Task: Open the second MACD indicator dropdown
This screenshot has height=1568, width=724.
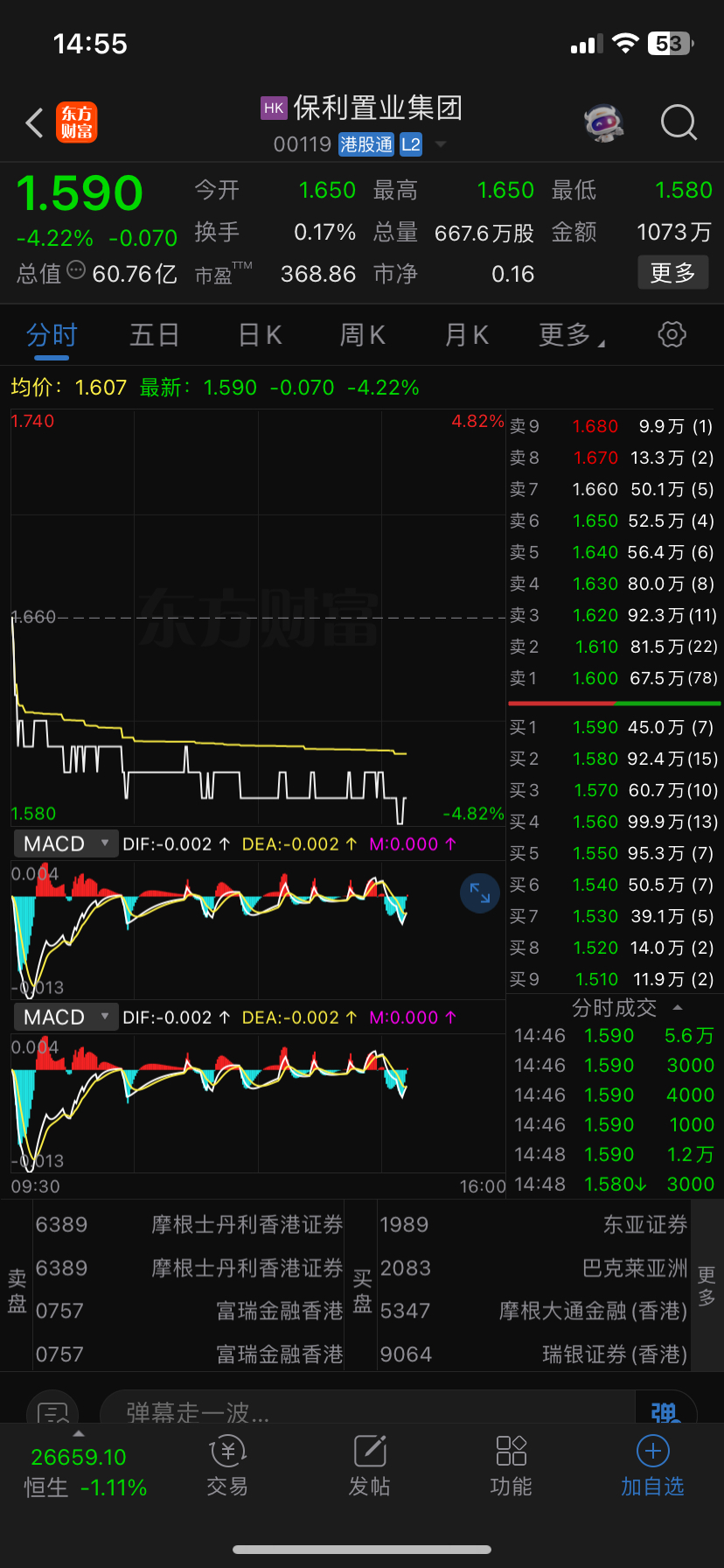Action: pos(66,1018)
